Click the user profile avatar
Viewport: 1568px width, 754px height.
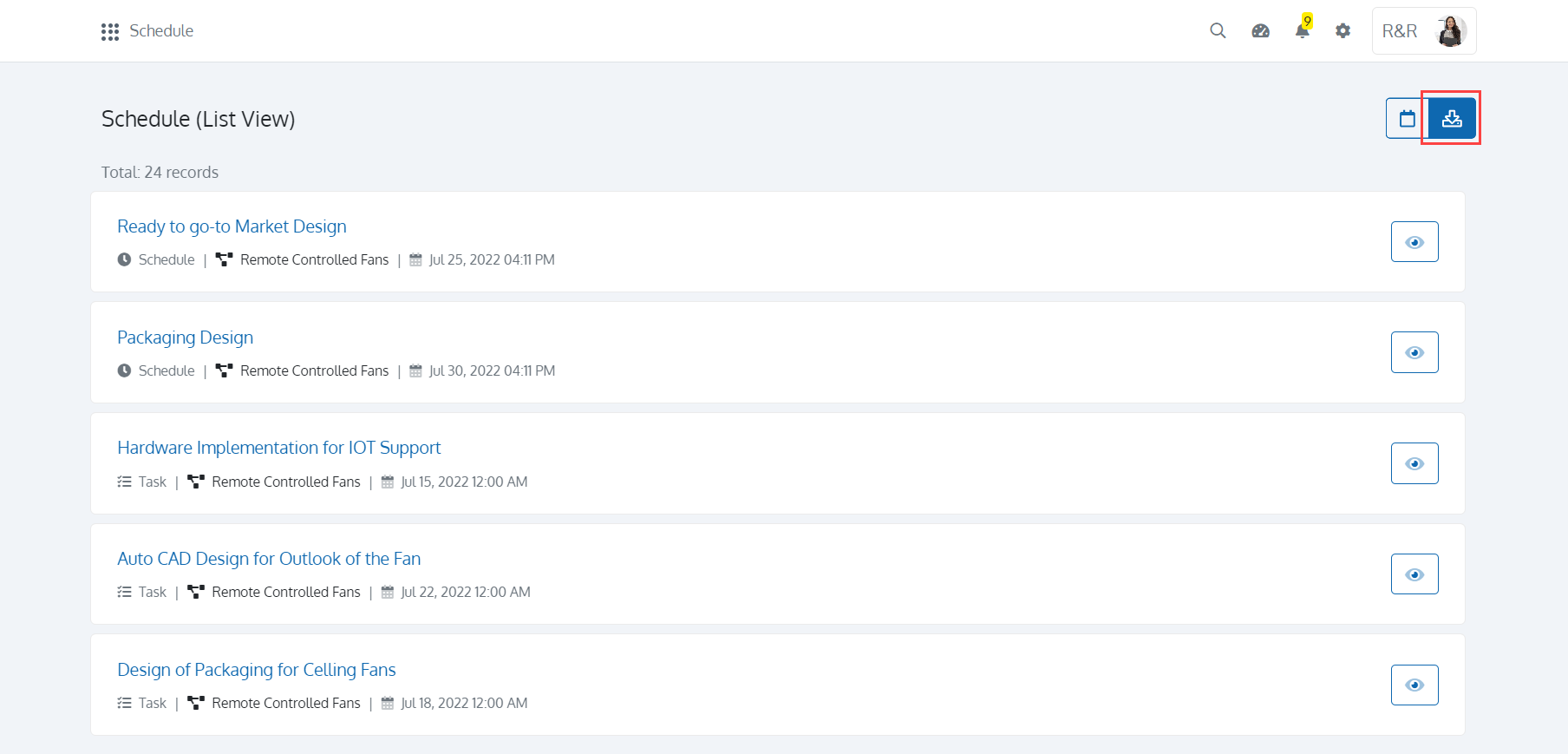click(1450, 31)
